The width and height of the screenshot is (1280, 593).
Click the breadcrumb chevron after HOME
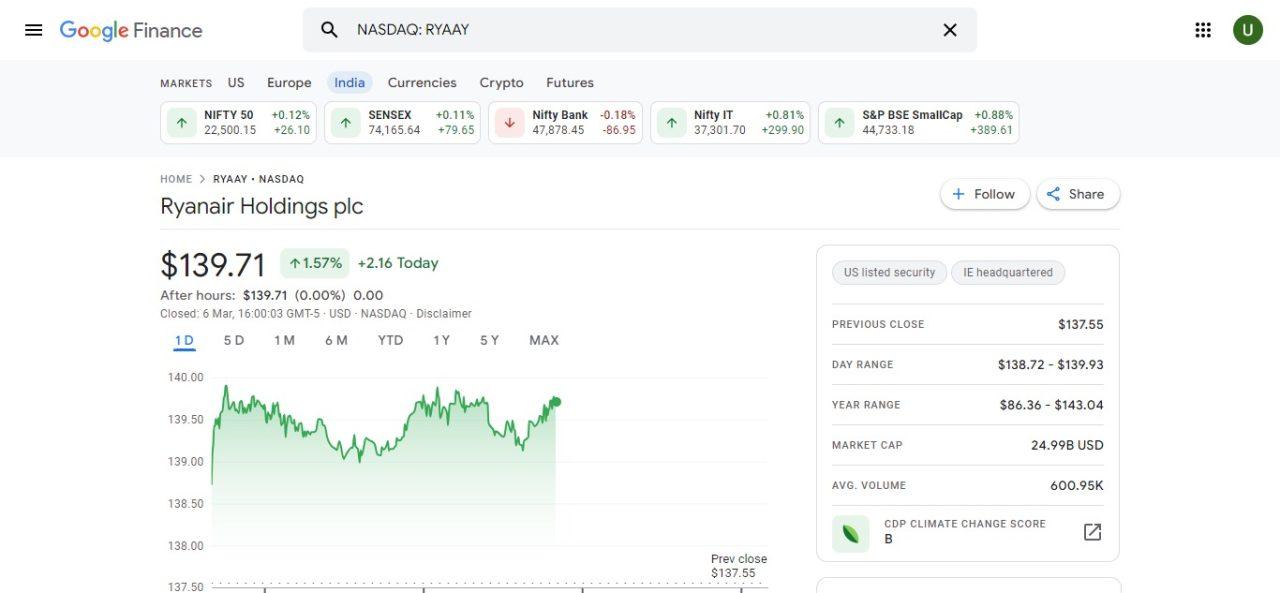202,179
